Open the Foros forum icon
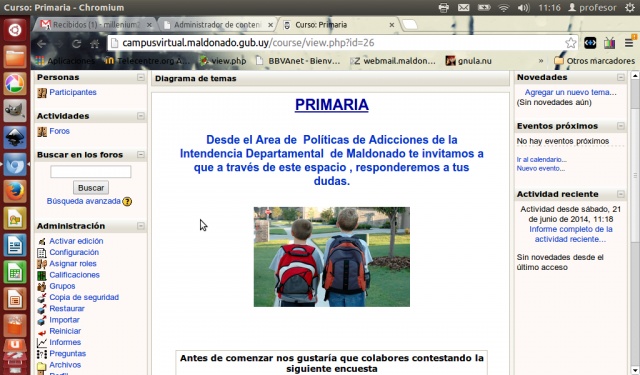The width and height of the screenshot is (640, 375). point(42,131)
